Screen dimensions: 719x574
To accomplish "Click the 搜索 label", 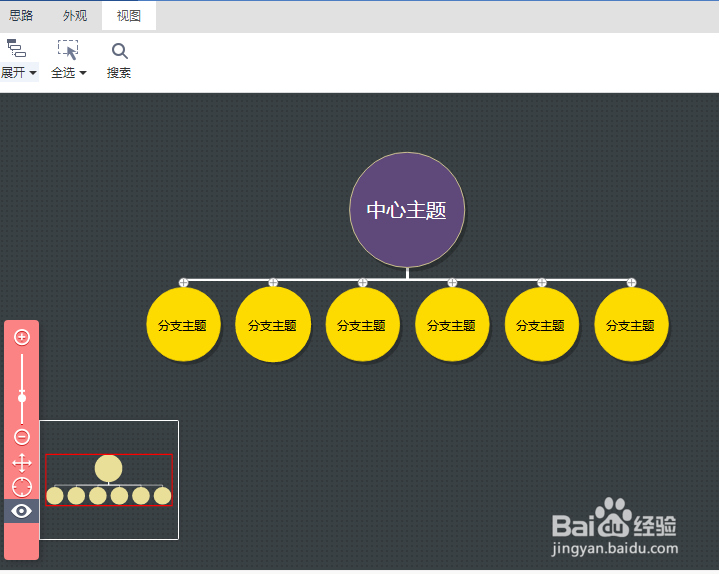I will pos(119,73).
